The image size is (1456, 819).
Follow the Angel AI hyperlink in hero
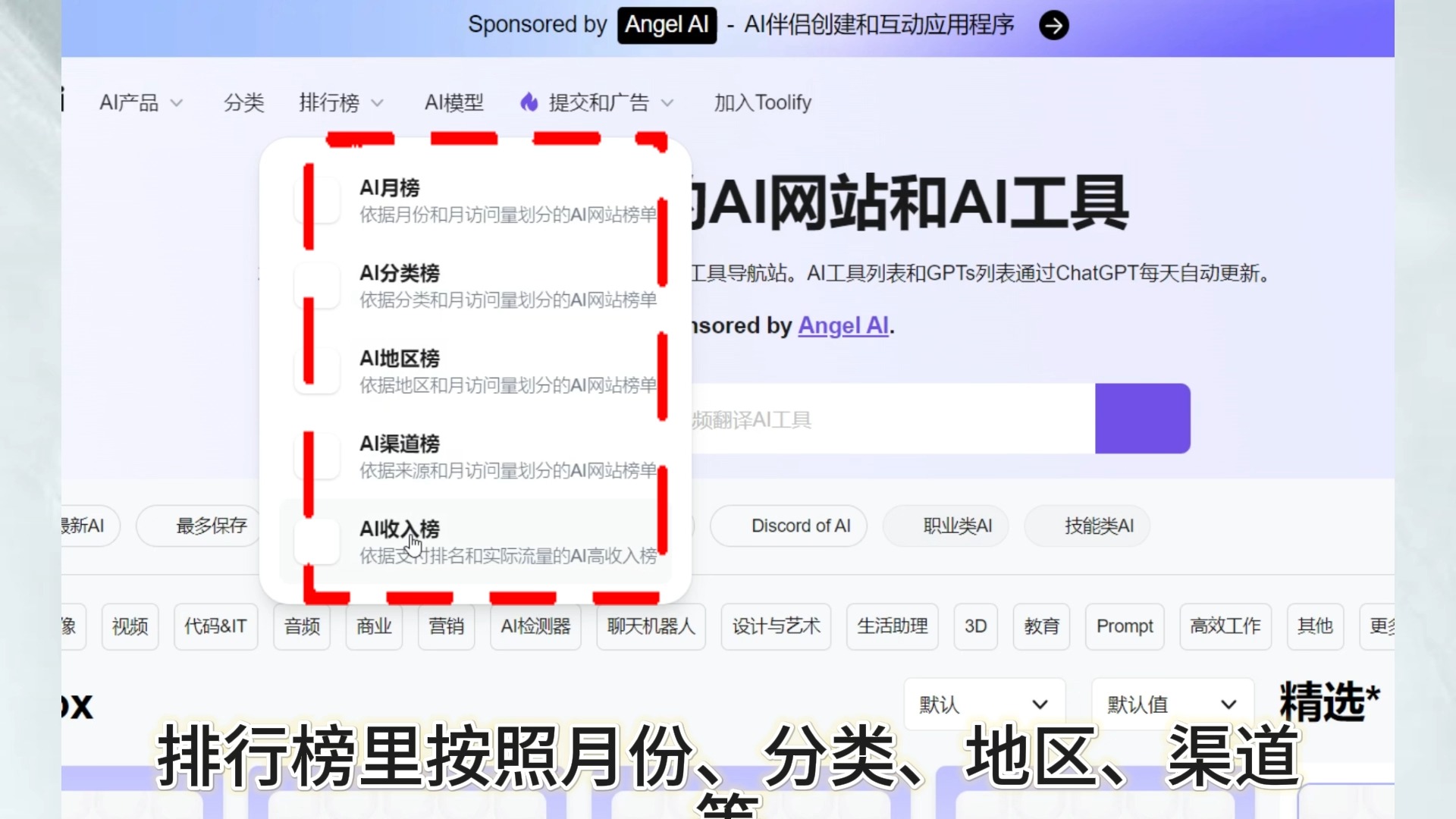coord(843,325)
